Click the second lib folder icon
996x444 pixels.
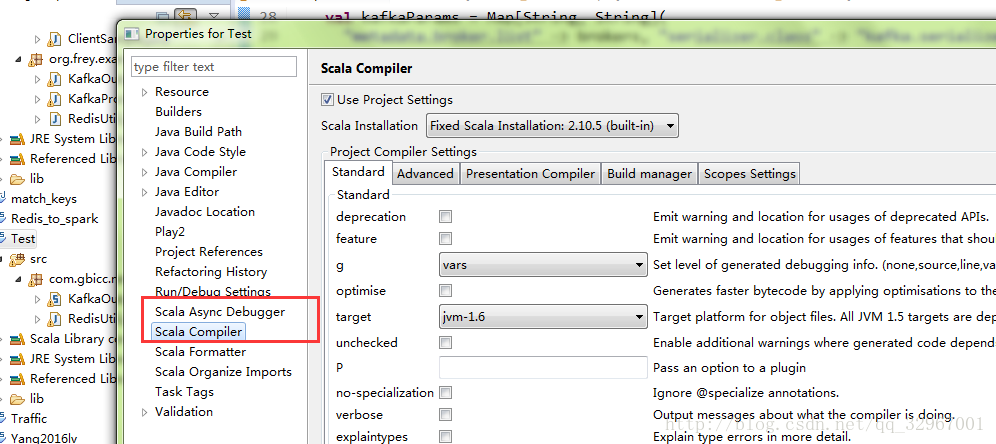pyautogui.click(x=18, y=399)
